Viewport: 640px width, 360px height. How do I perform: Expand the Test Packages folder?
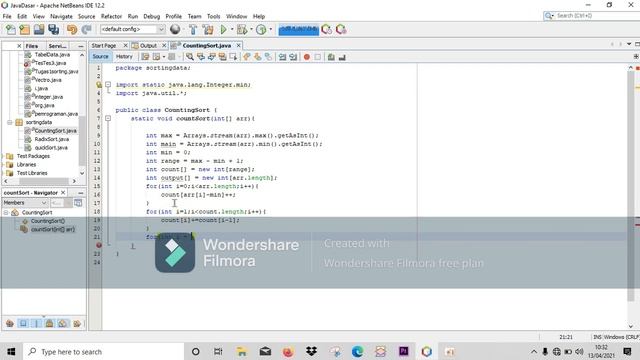3,156
